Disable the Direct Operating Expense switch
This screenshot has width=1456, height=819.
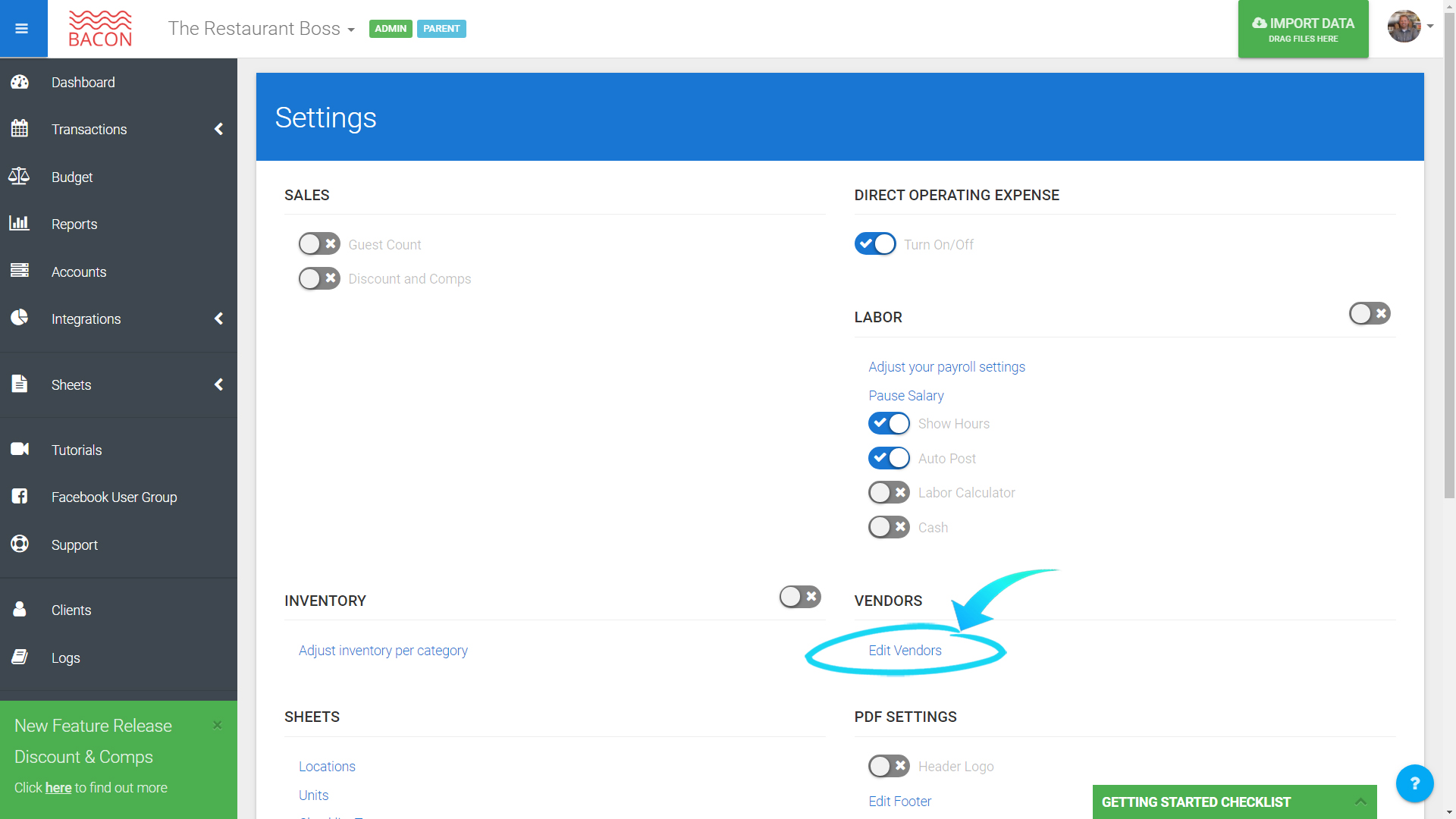pyautogui.click(x=875, y=244)
